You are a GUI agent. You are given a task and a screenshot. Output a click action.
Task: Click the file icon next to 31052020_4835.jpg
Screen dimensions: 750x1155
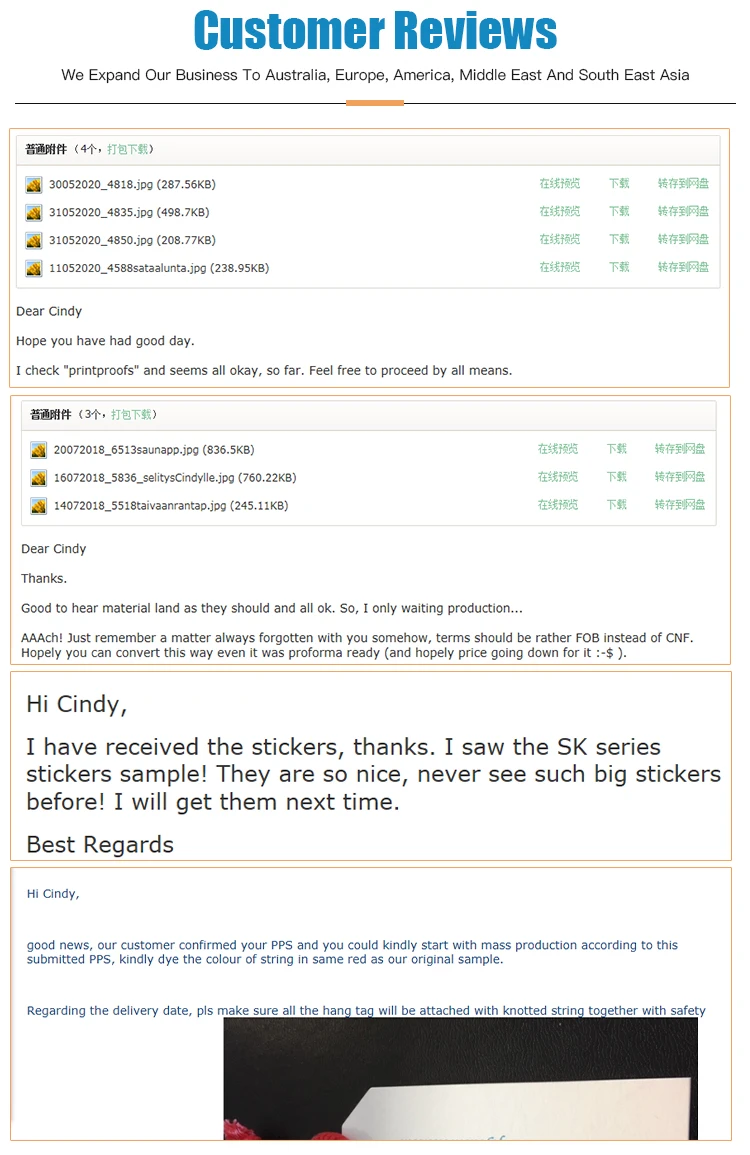[x=34, y=213]
